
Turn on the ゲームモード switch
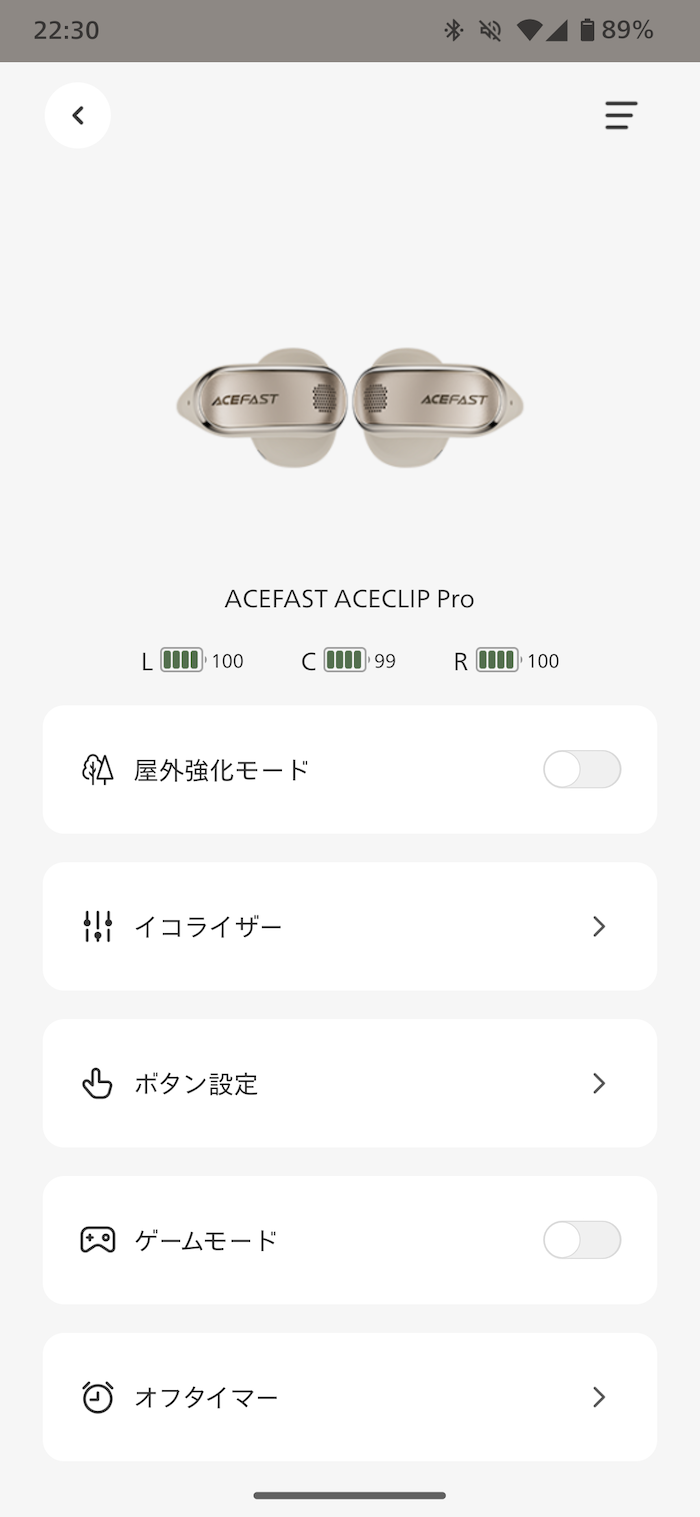[581, 1240]
